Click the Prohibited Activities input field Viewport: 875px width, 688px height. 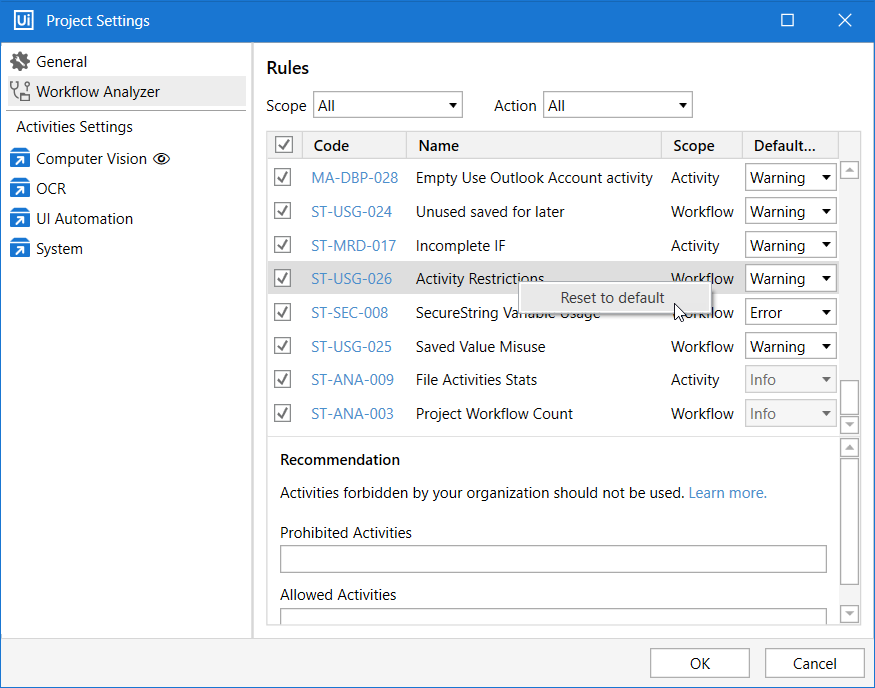click(x=553, y=559)
